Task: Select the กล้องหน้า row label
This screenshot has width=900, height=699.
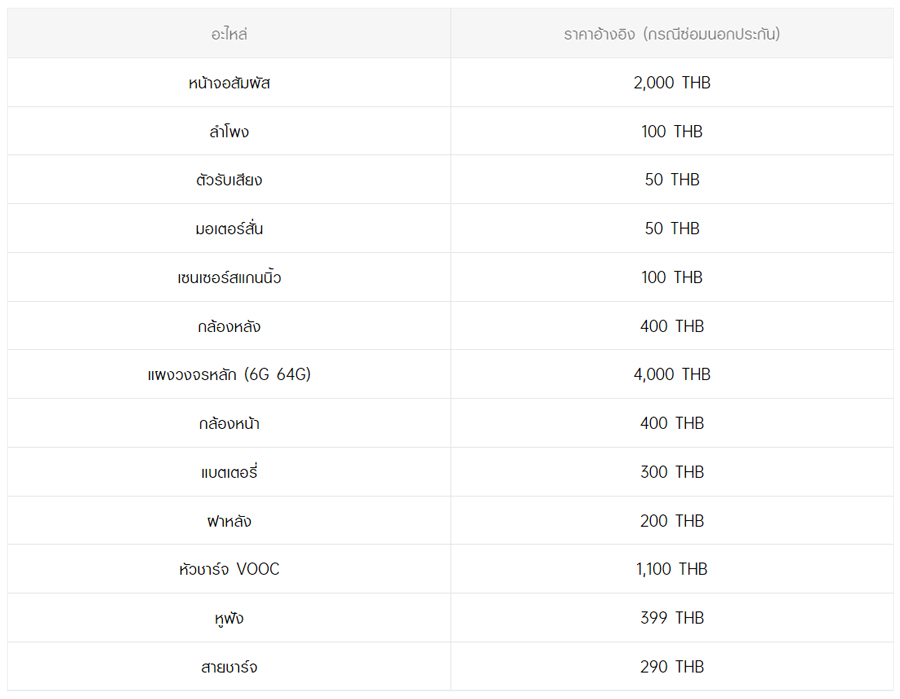Action: coord(229,424)
